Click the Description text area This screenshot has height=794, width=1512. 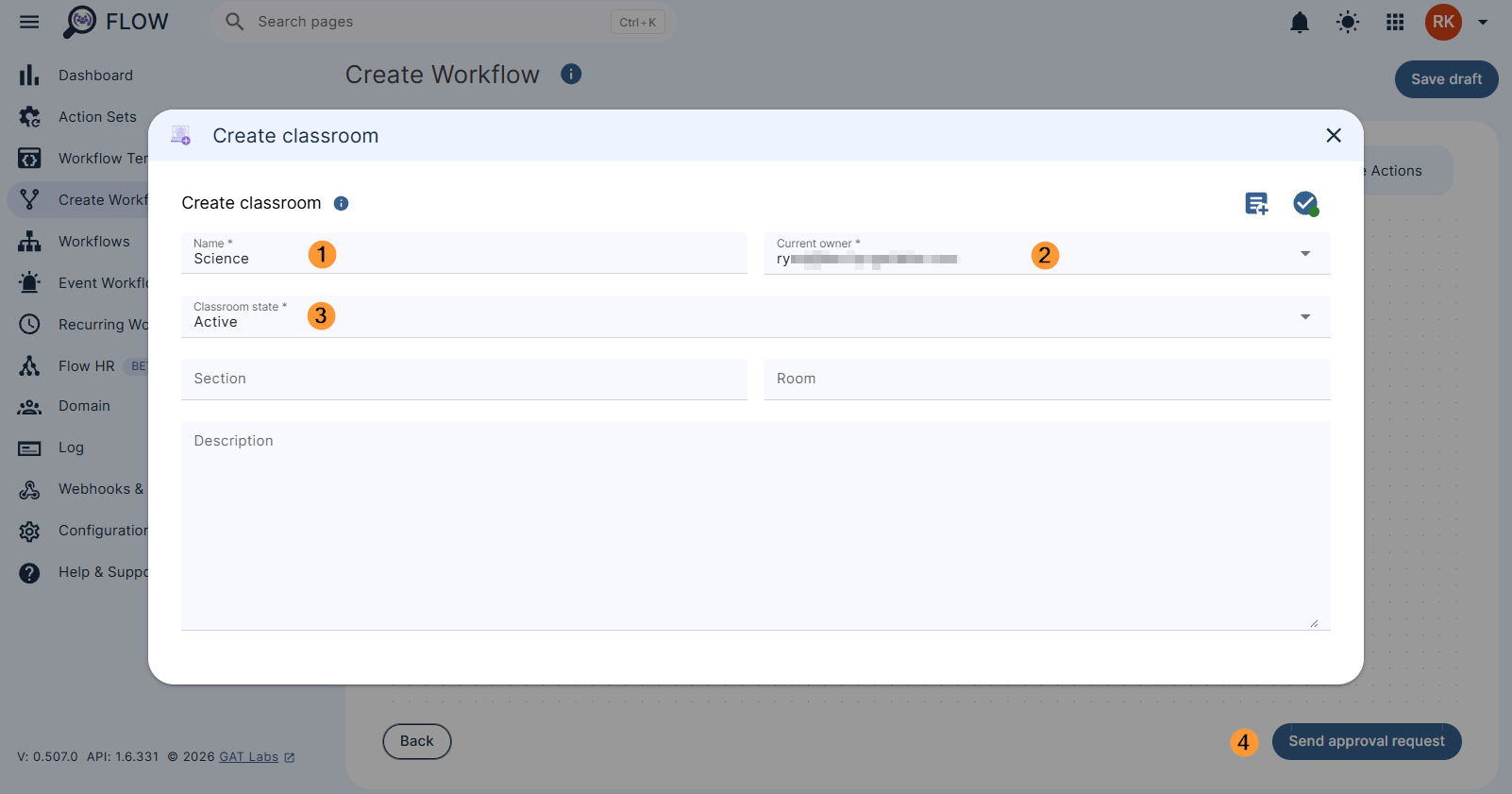(756, 526)
